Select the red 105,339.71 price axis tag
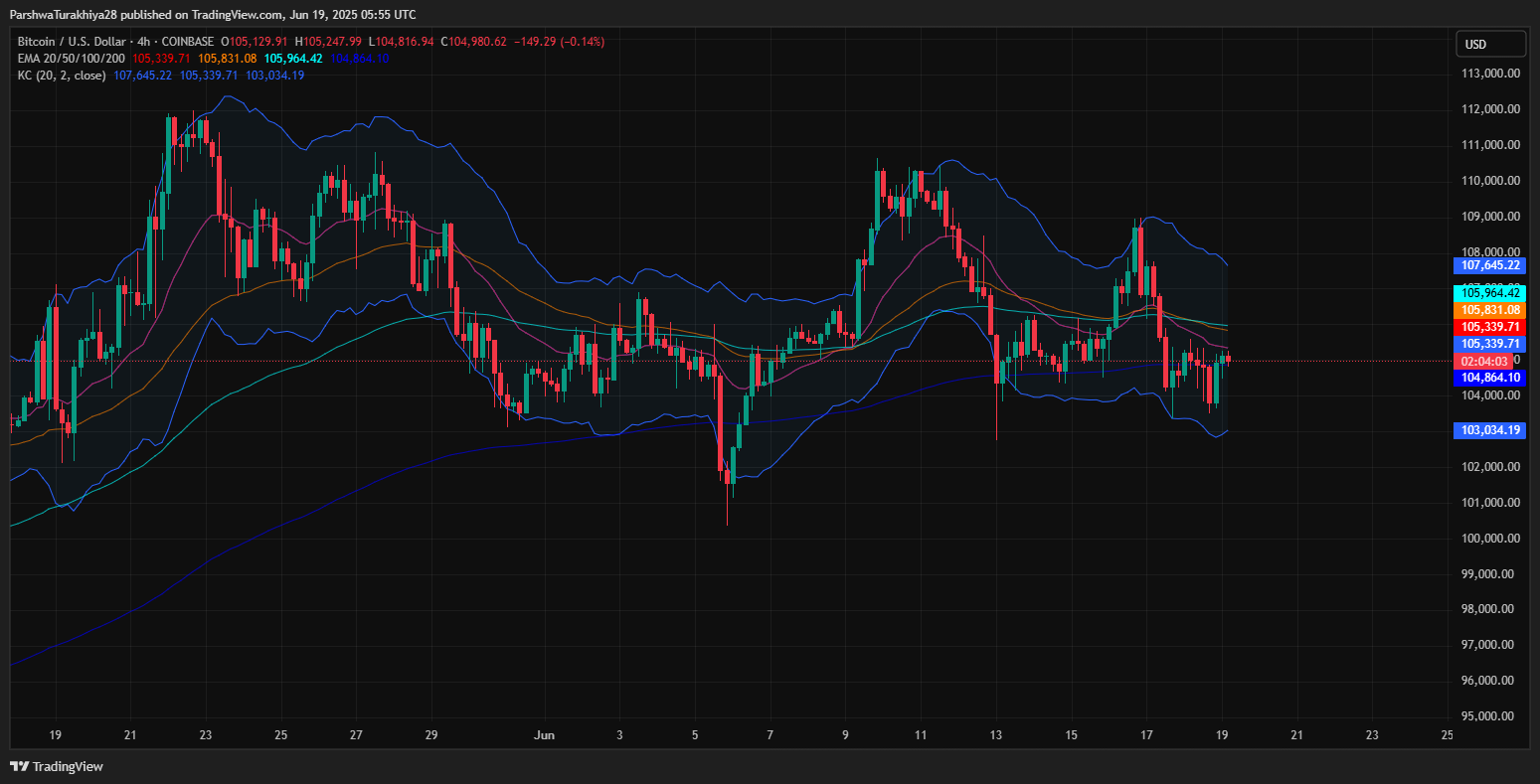The height and width of the screenshot is (784, 1540). 1488,327
